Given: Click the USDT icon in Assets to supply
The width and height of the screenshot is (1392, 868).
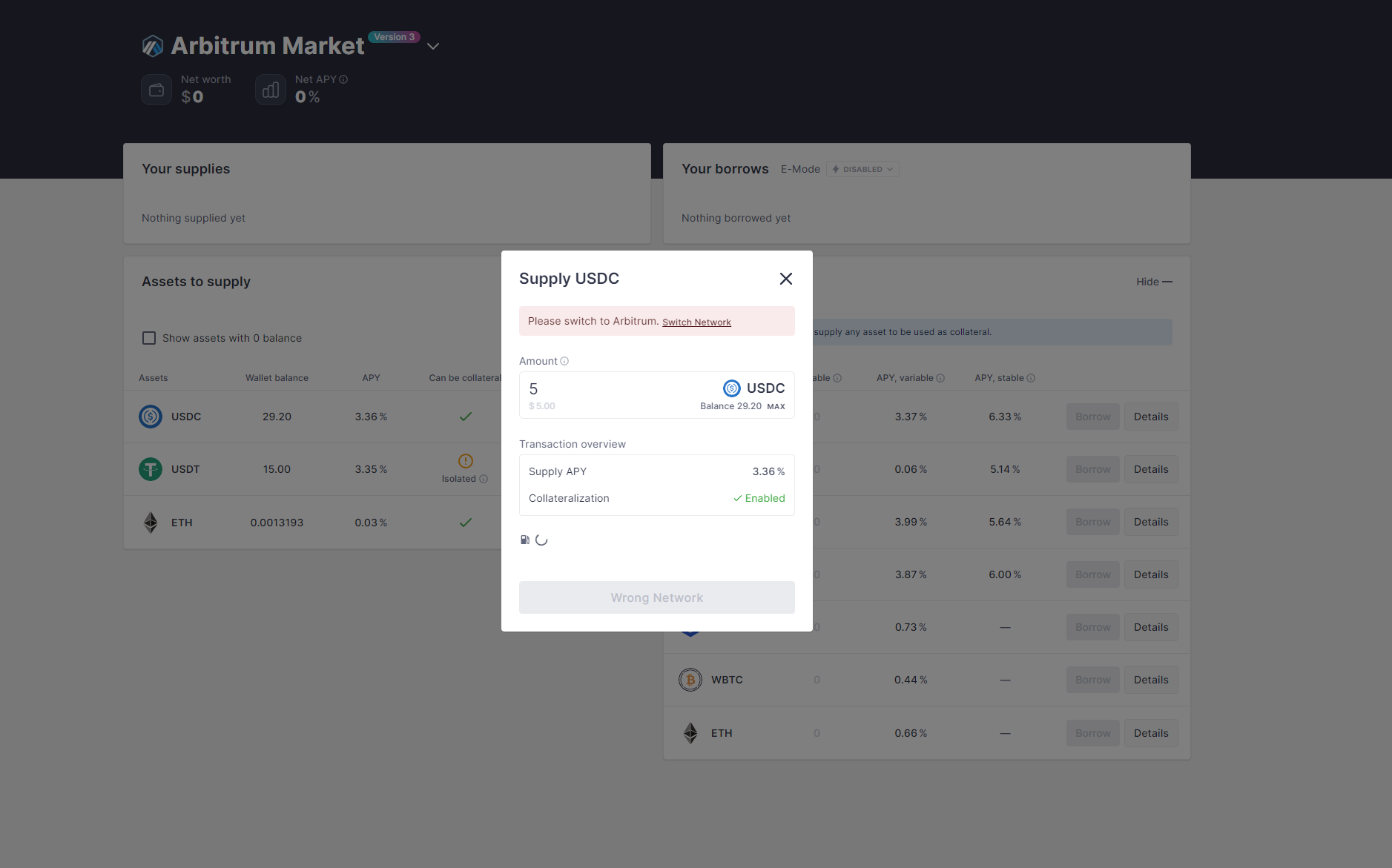Looking at the screenshot, I should [x=151, y=469].
